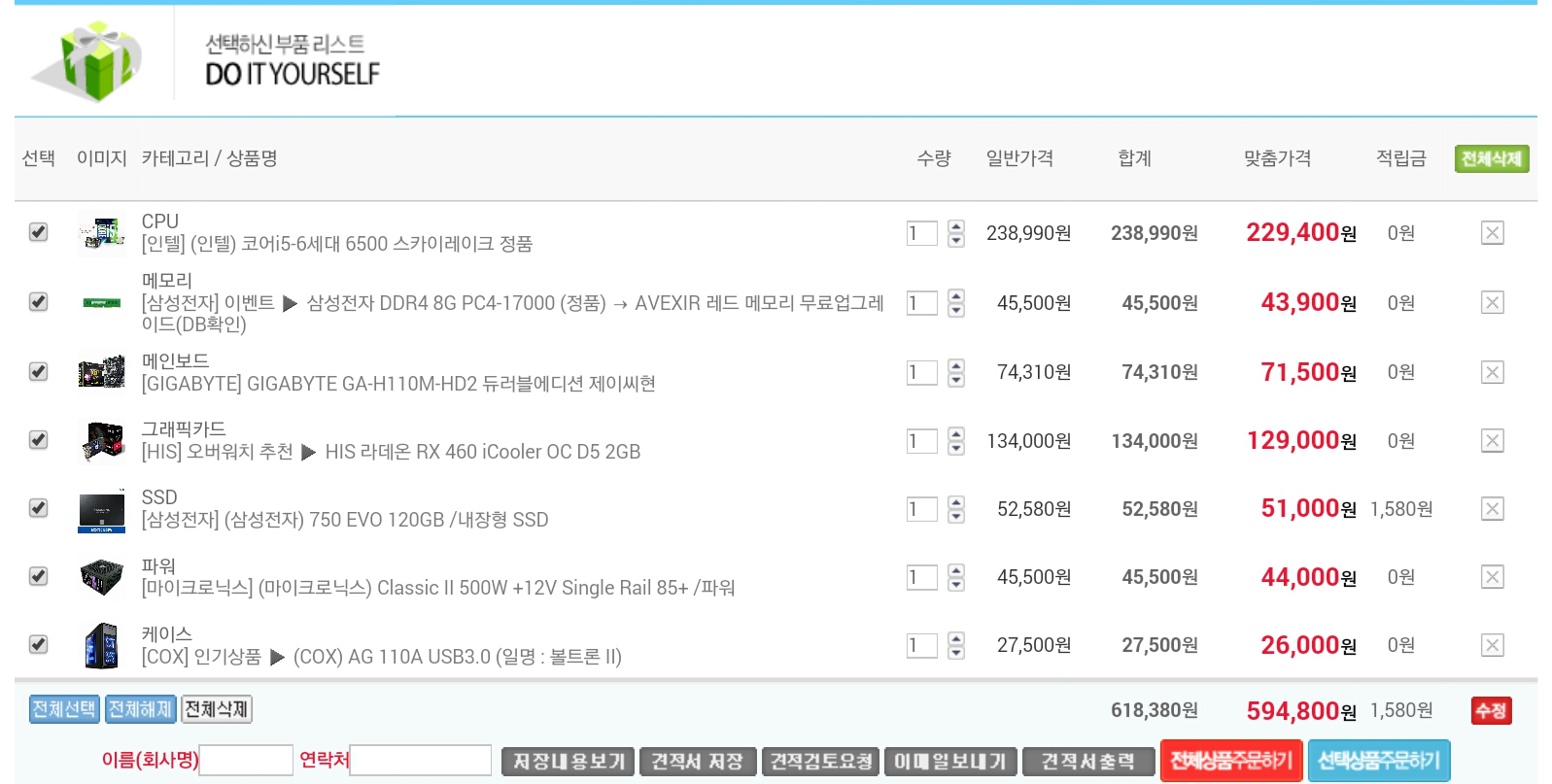Click the 이름(회사명) input field
1552x784 pixels.
point(246,760)
